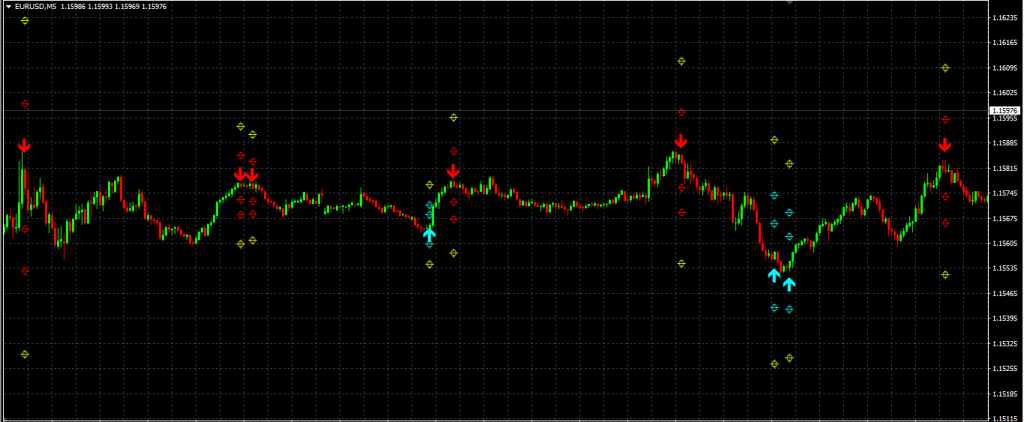Select the lowest yellow diamond on the far left

pyautogui.click(x=25, y=354)
